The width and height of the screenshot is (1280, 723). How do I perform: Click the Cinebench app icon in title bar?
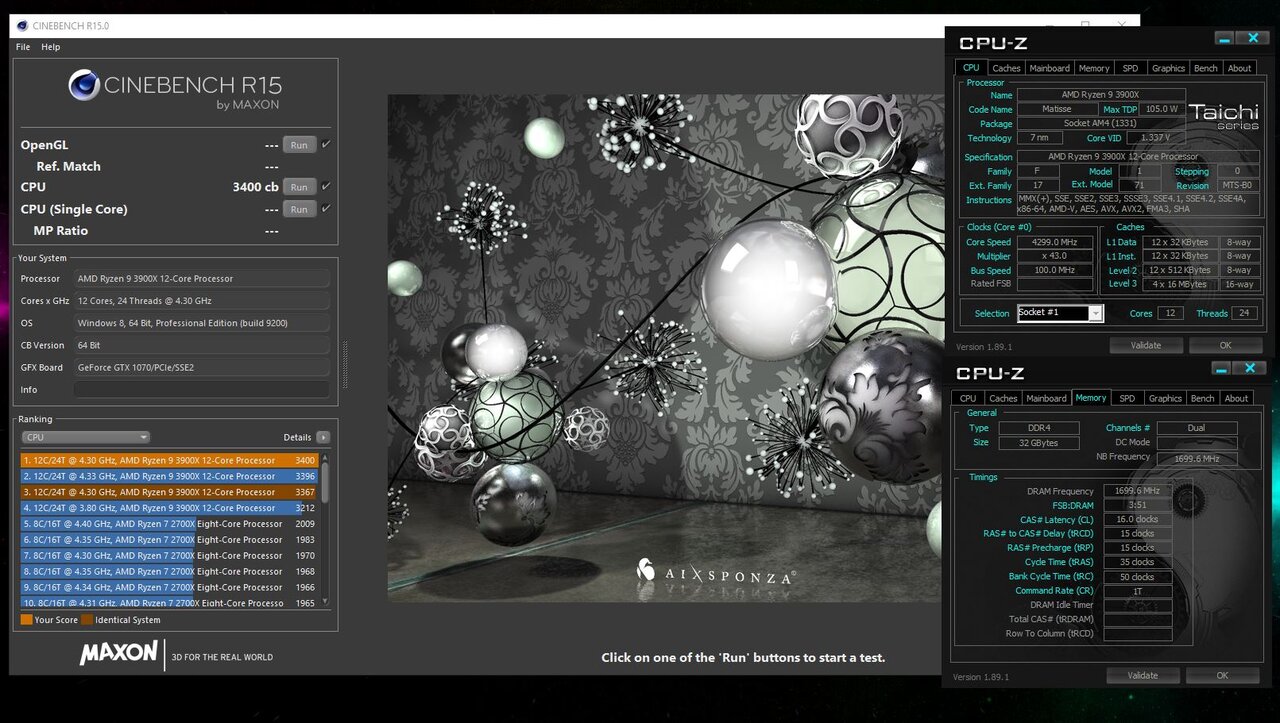[x=22, y=26]
